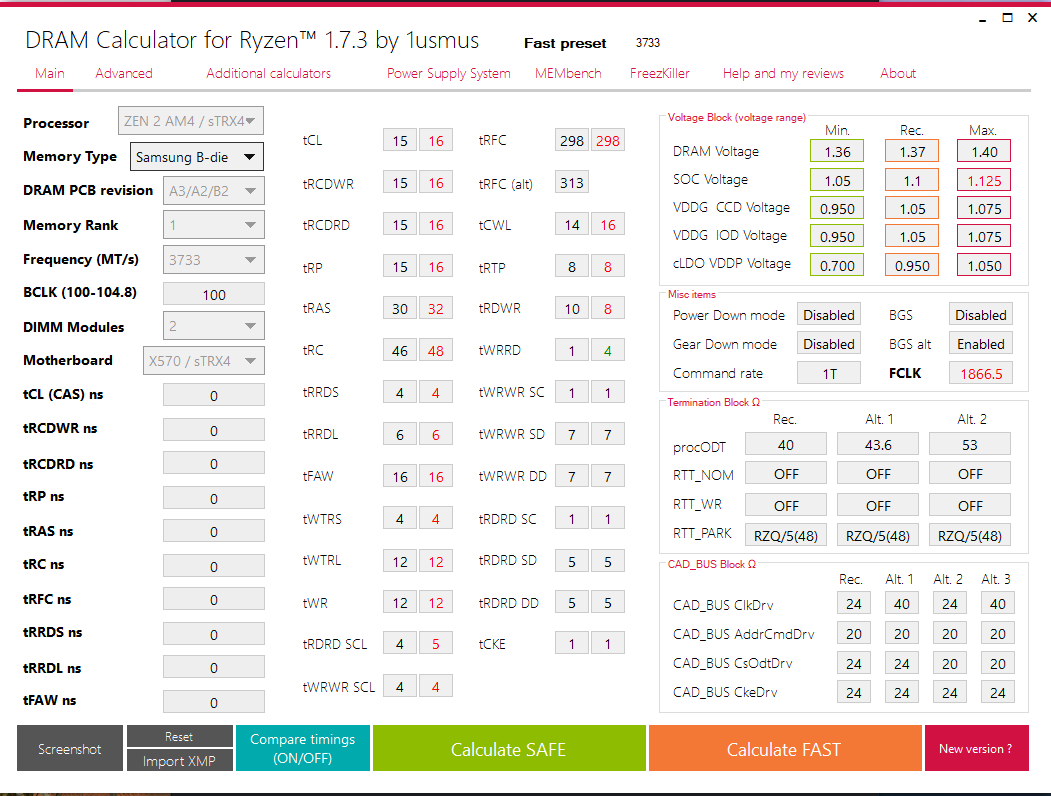The image size is (1051, 796).
Task: Expand the Frequency (MT/s) dropdown
Action: (x=214, y=260)
